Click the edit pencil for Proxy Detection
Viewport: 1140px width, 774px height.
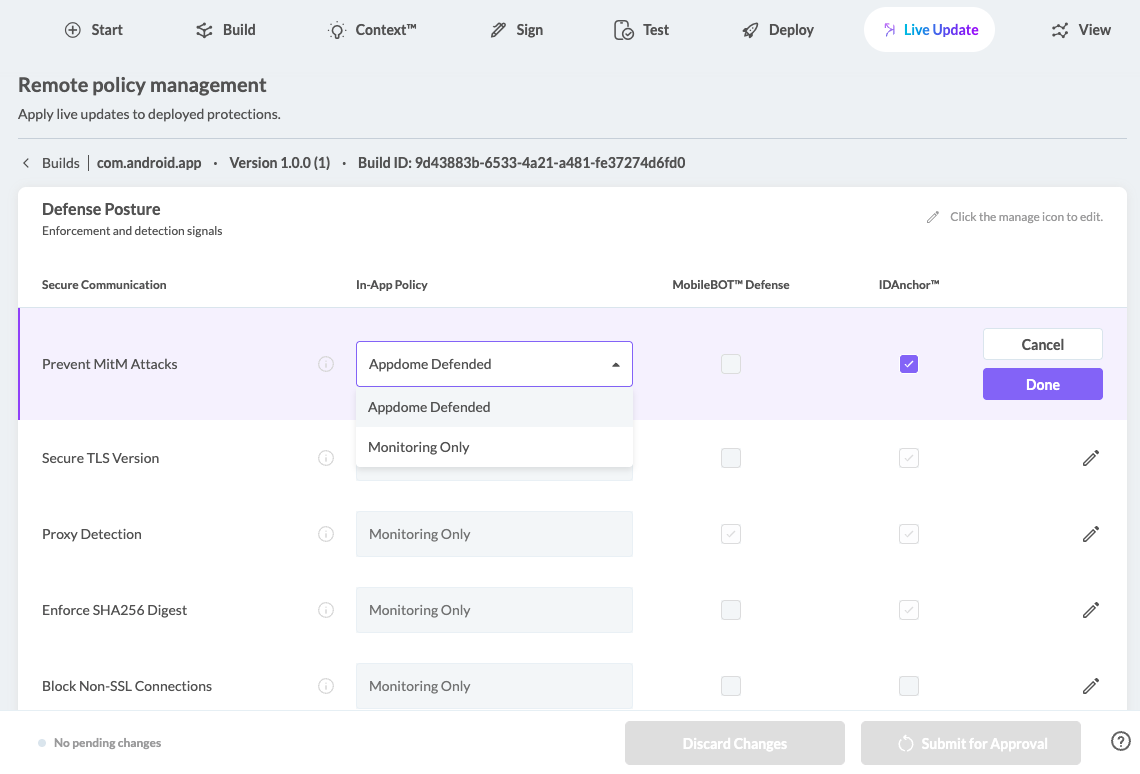1090,534
